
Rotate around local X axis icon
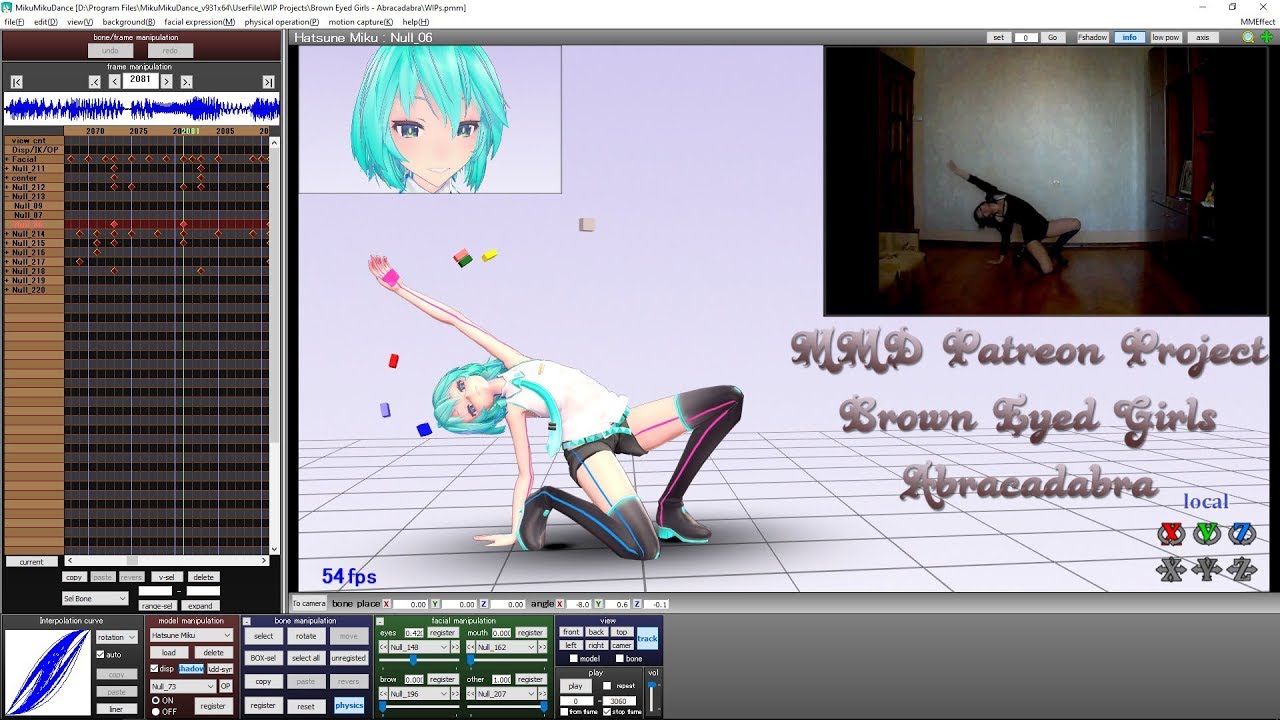1171,533
